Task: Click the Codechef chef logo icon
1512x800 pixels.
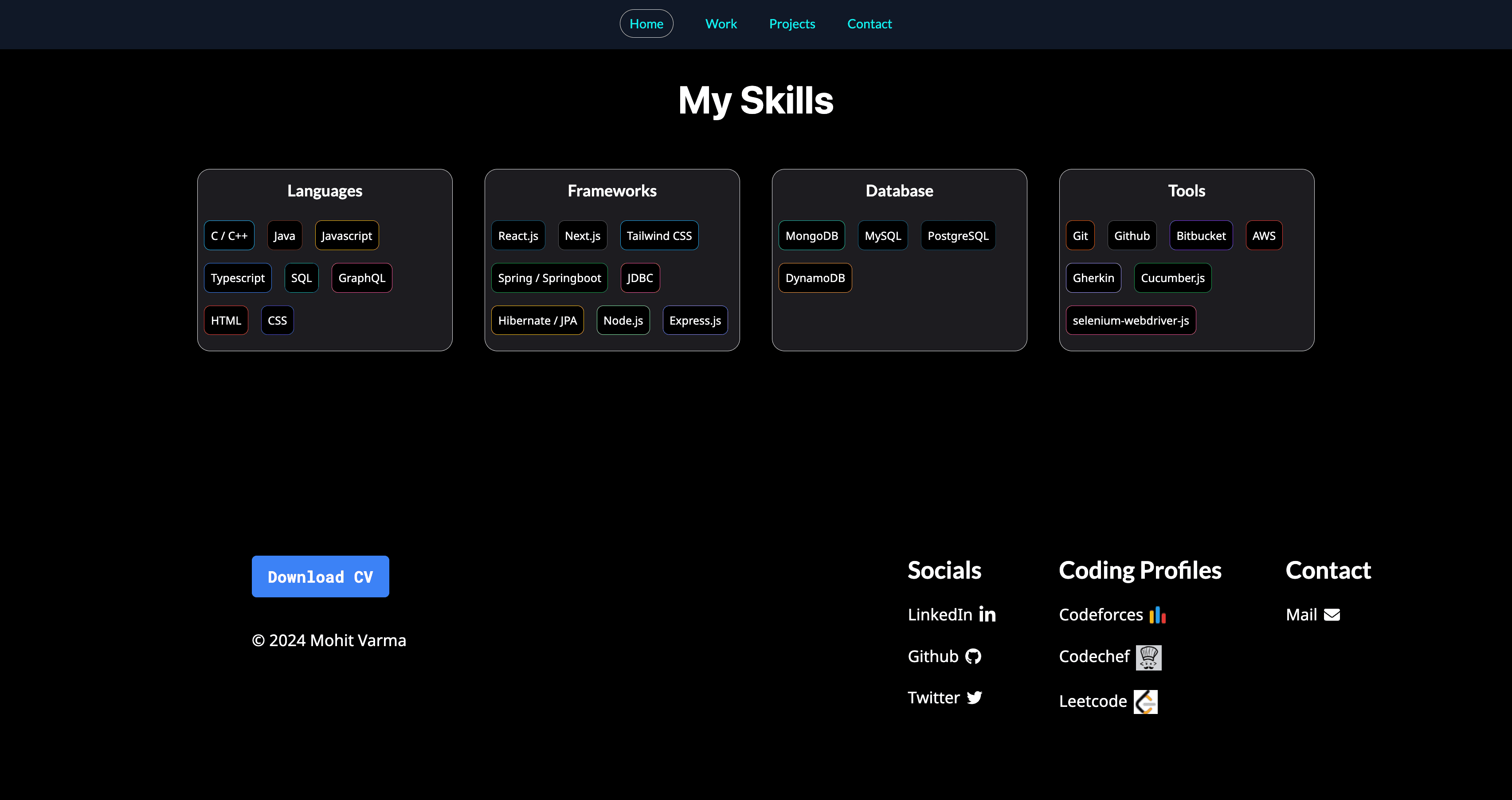Action: pyautogui.click(x=1149, y=657)
